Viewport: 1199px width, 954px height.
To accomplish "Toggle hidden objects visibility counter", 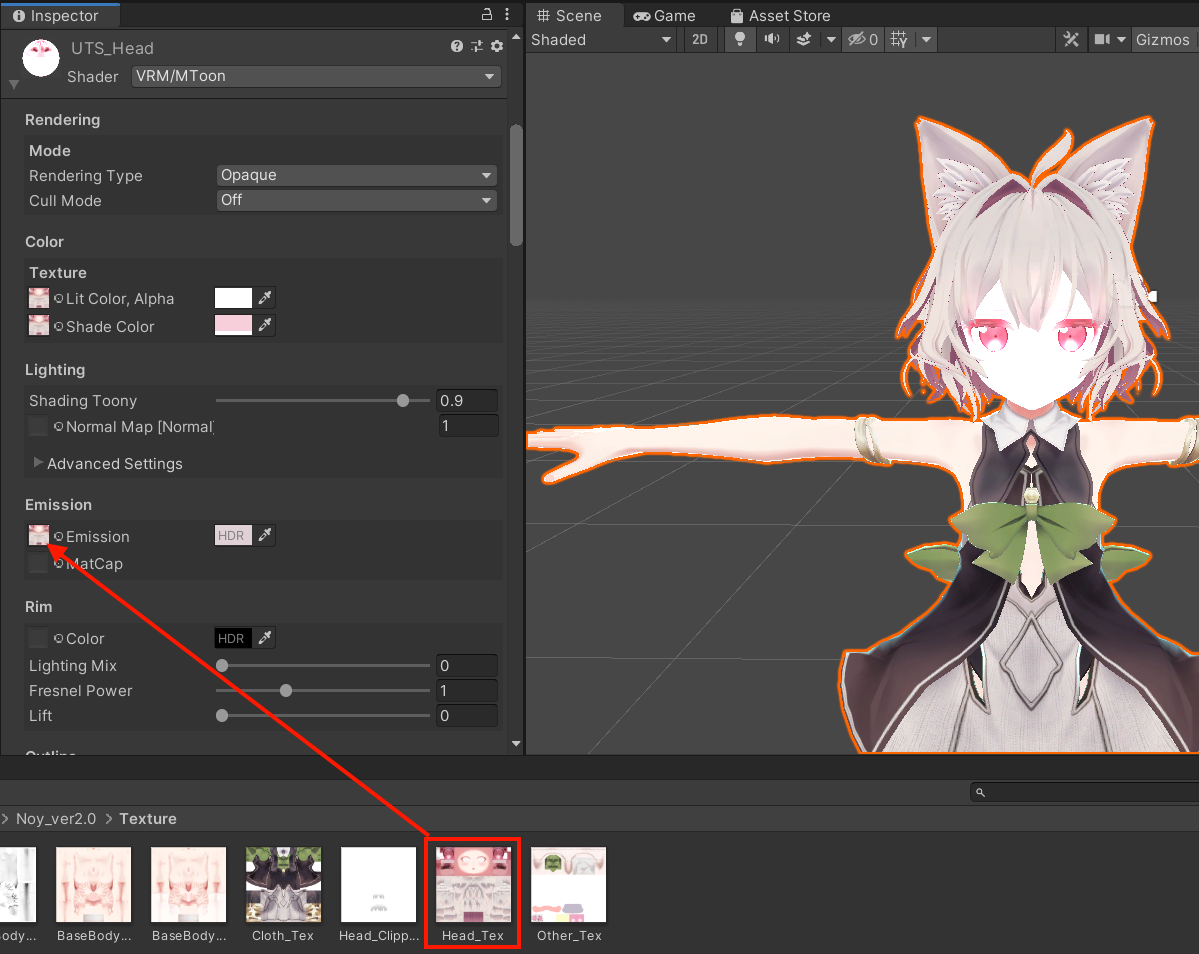I will tap(863, 39).
